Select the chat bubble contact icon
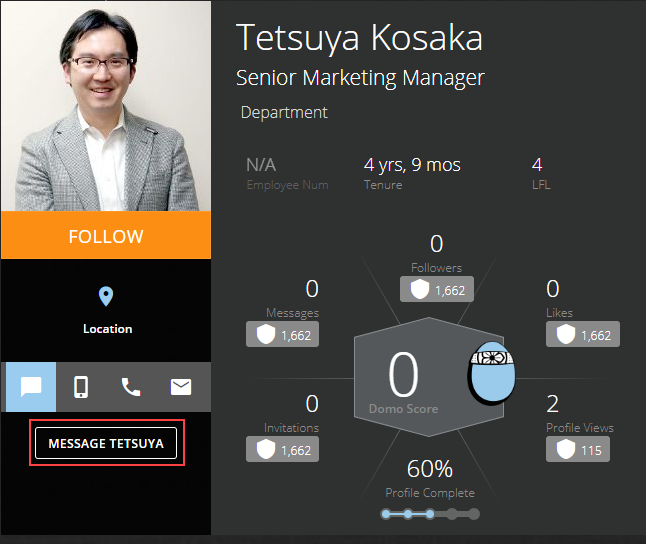 [31, 387]
